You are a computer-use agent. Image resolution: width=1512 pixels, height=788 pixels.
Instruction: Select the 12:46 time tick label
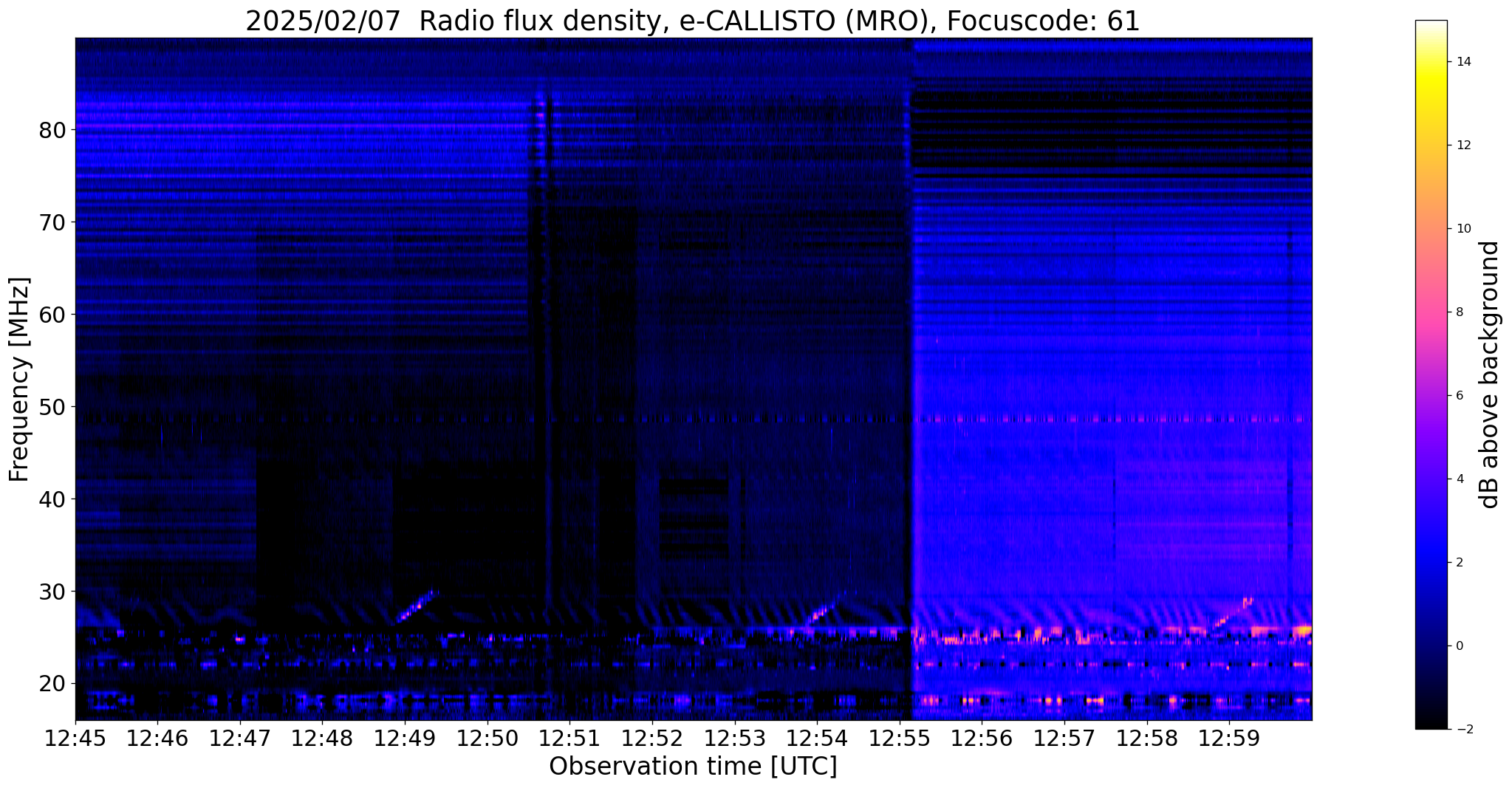[x=158, y=739]
